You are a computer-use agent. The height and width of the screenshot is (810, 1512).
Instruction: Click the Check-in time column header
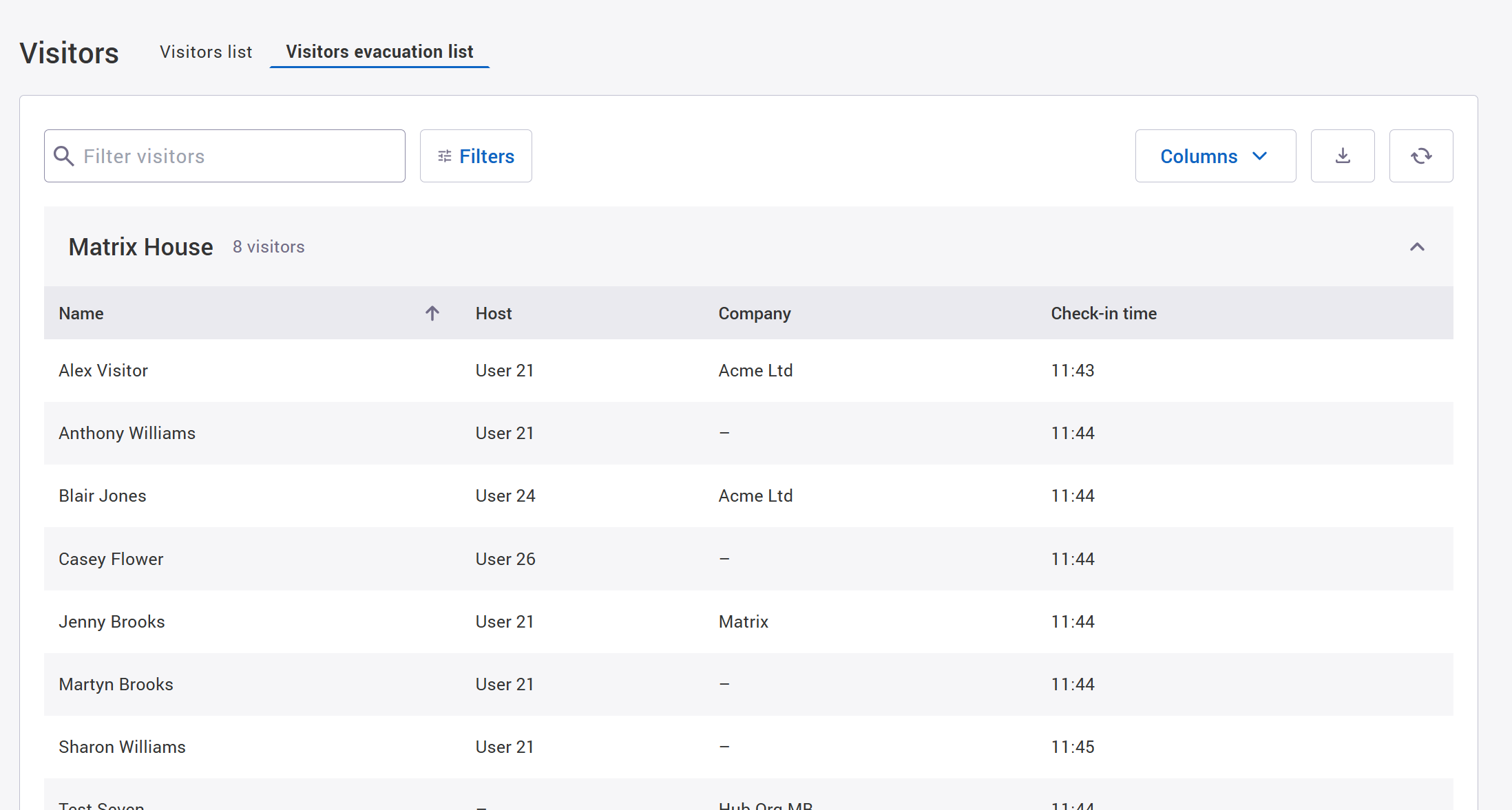1104,314
